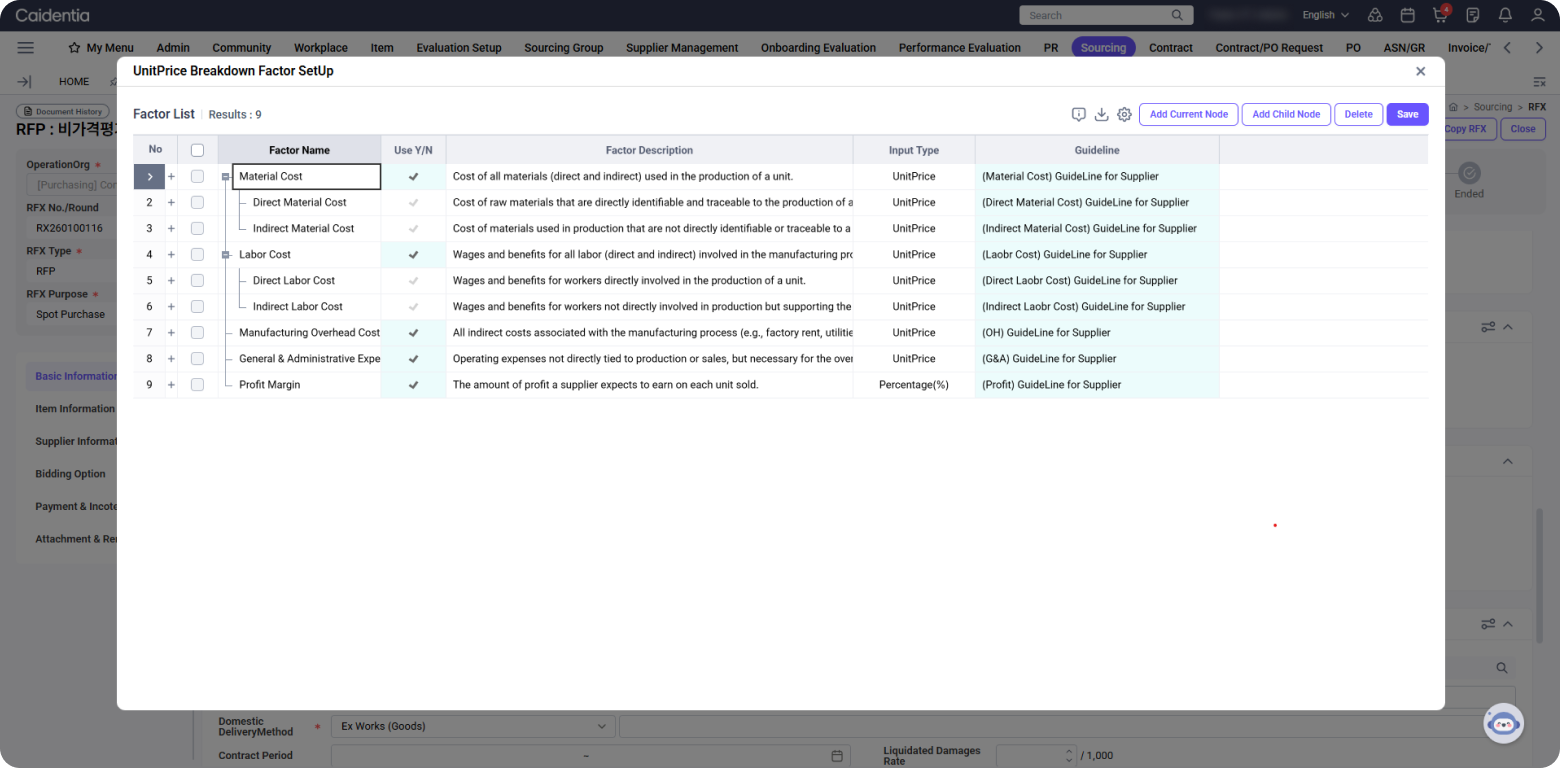Open the shopping cart with badge
Viewport: 1560px width, 768px height.
click(x=1440, y=15)
